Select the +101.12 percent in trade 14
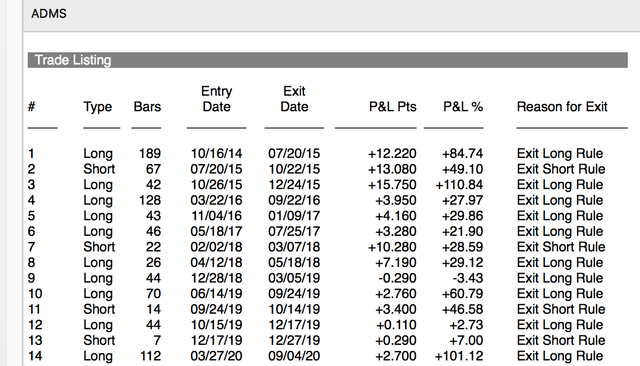Screen dimensions: 640x366 click(x=459, y=356)
